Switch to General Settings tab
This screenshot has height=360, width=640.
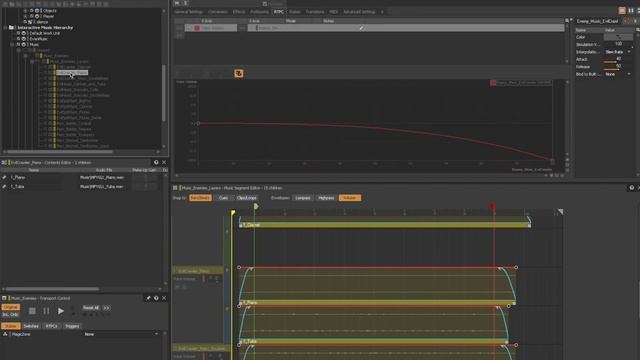click(x=189, y=12)
